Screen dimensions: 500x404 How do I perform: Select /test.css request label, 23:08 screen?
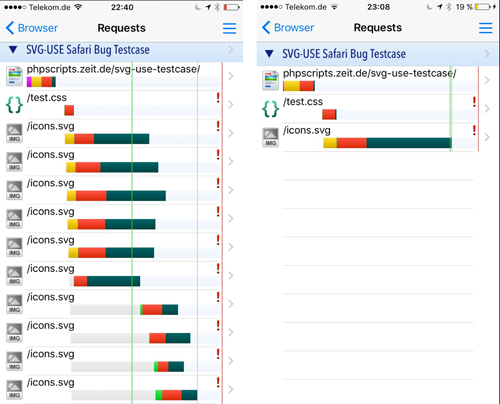[x=303, y=102]
